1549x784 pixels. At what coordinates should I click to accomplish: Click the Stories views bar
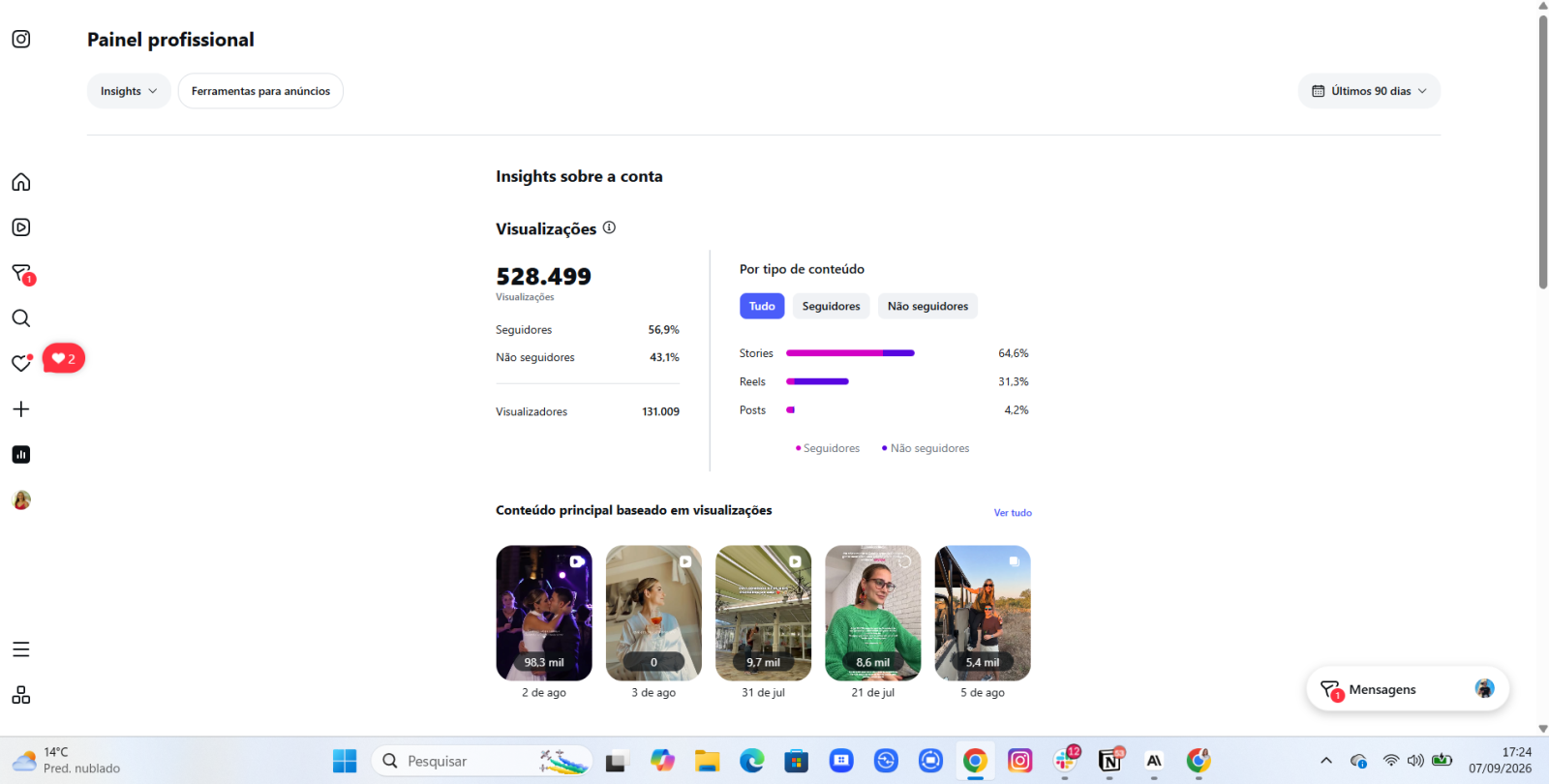pyautogui.click(x=850, y=353)
